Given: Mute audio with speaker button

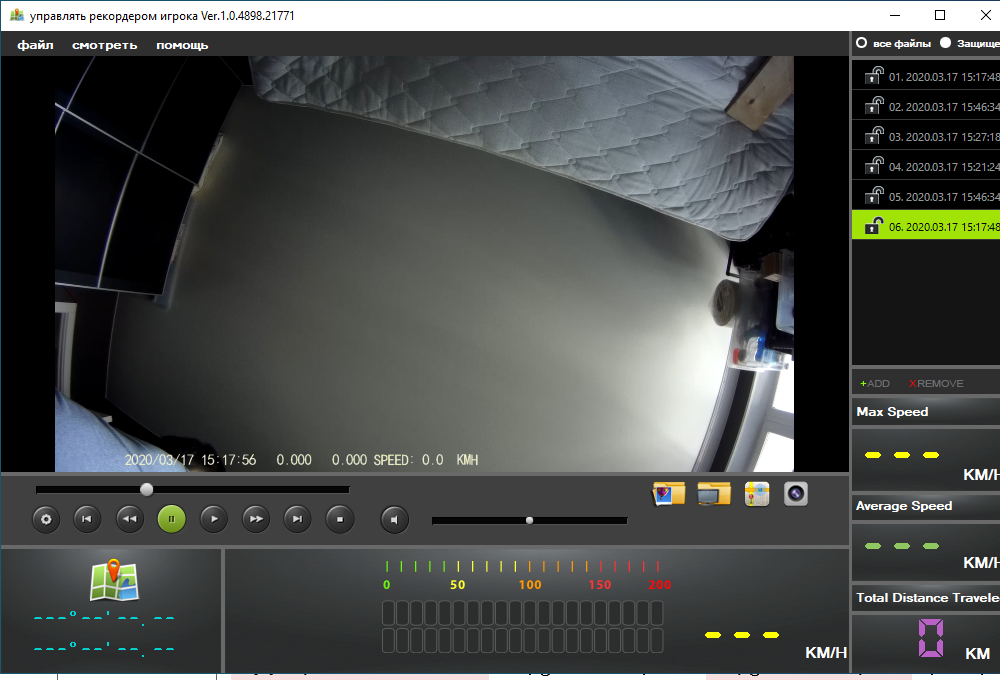Looking at the screenshot, I should [x=395, y=519].
